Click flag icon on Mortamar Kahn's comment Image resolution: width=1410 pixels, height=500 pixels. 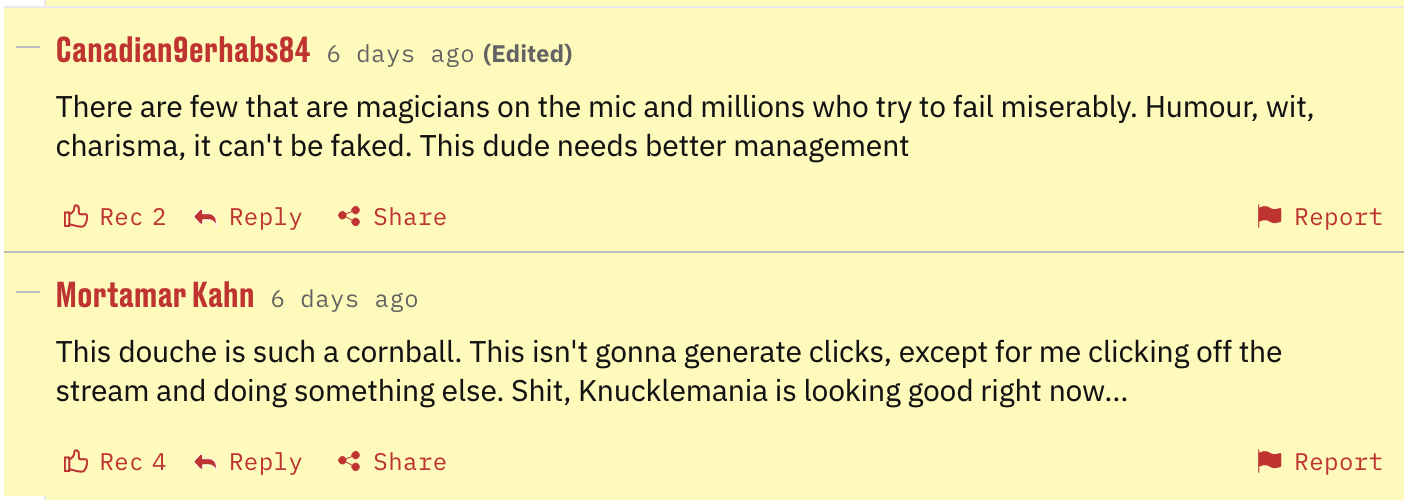click(x=1269, y=461)
